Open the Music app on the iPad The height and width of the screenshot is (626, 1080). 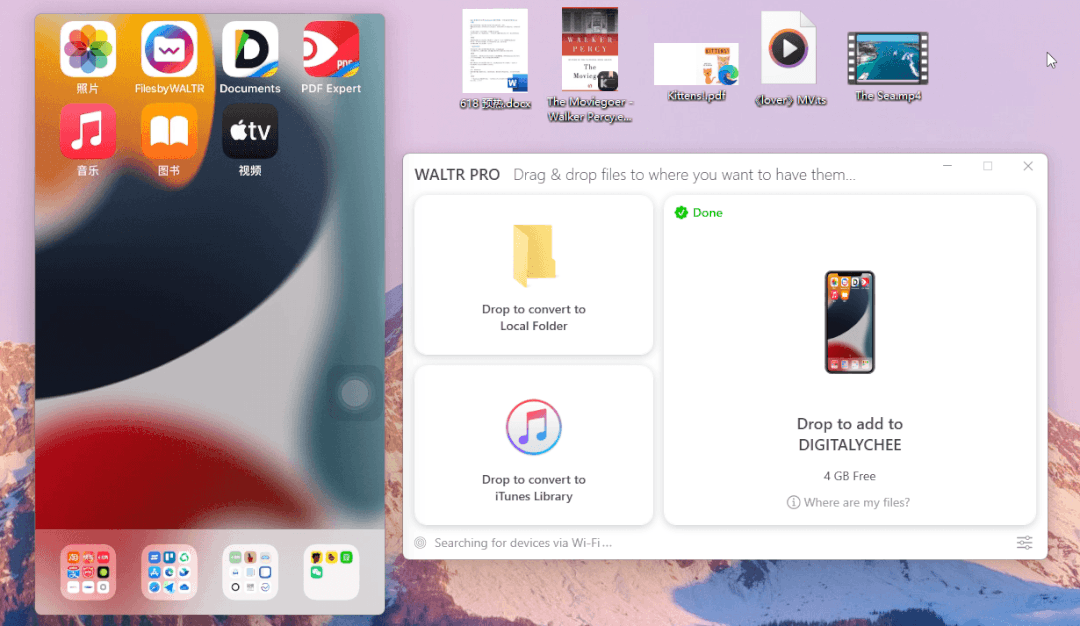tap(87, 131)
